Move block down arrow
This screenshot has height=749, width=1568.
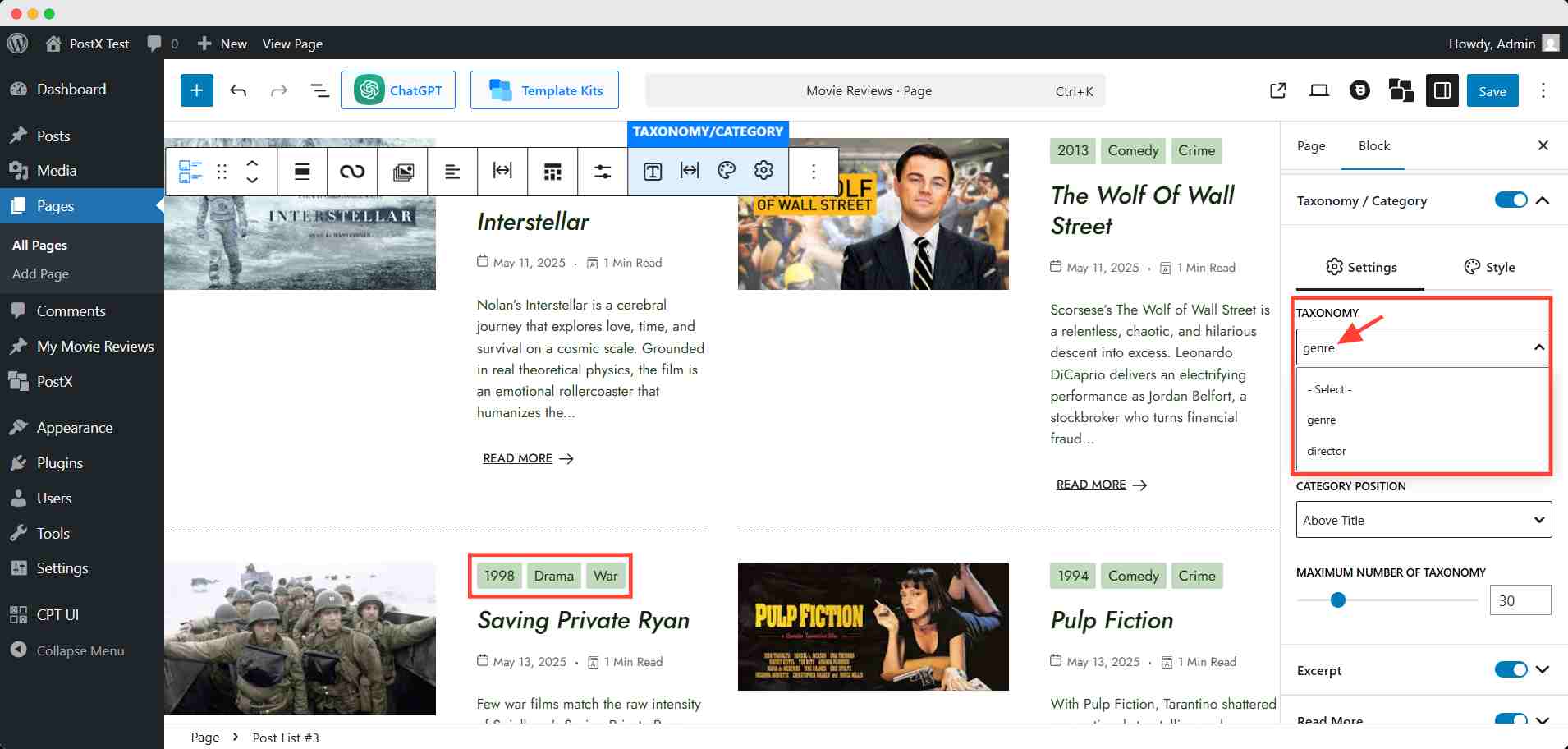click(x=253, y=180)
